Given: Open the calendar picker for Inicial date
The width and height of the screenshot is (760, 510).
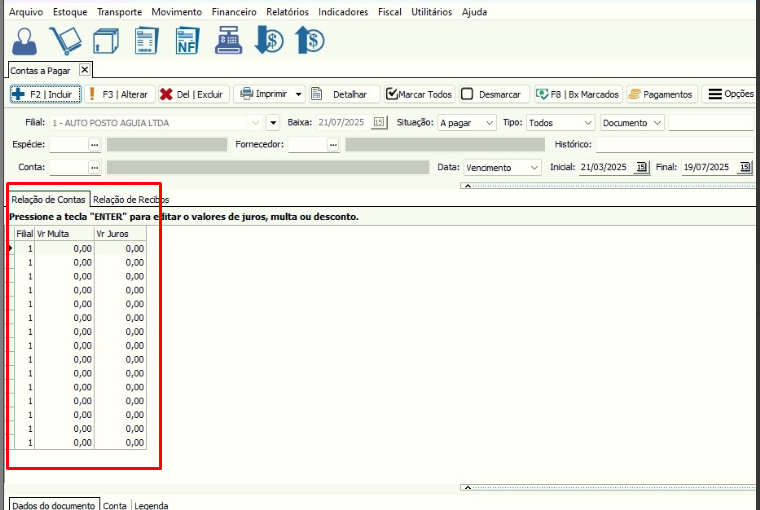Looking at the screenshot, I should coord(642,168).
